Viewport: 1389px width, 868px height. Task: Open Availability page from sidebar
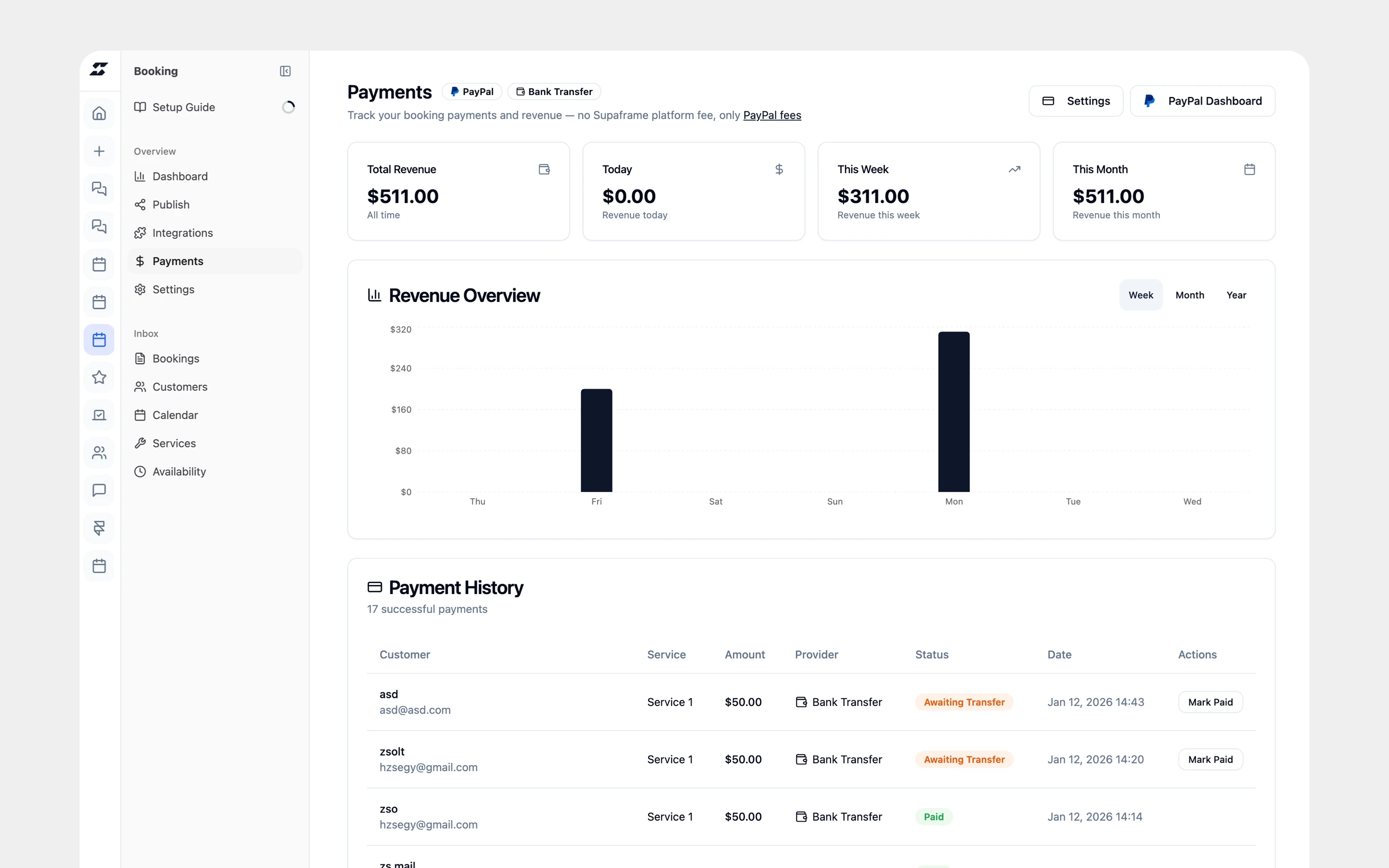pyautogui.click(x=179, y=472)
